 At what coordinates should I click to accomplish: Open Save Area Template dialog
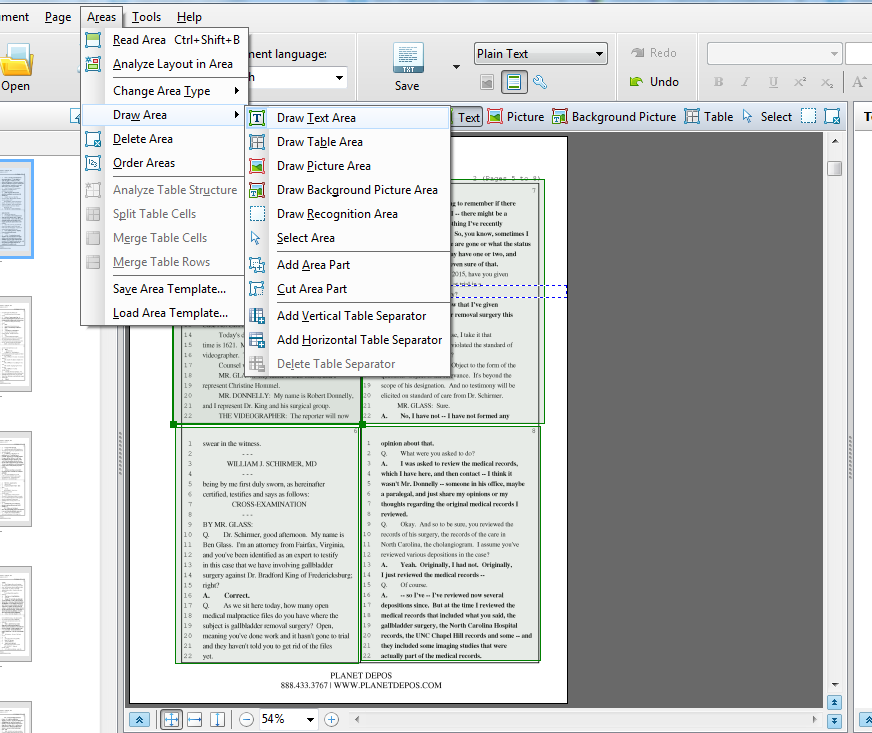pyautogui.click(x=164, y=289)
